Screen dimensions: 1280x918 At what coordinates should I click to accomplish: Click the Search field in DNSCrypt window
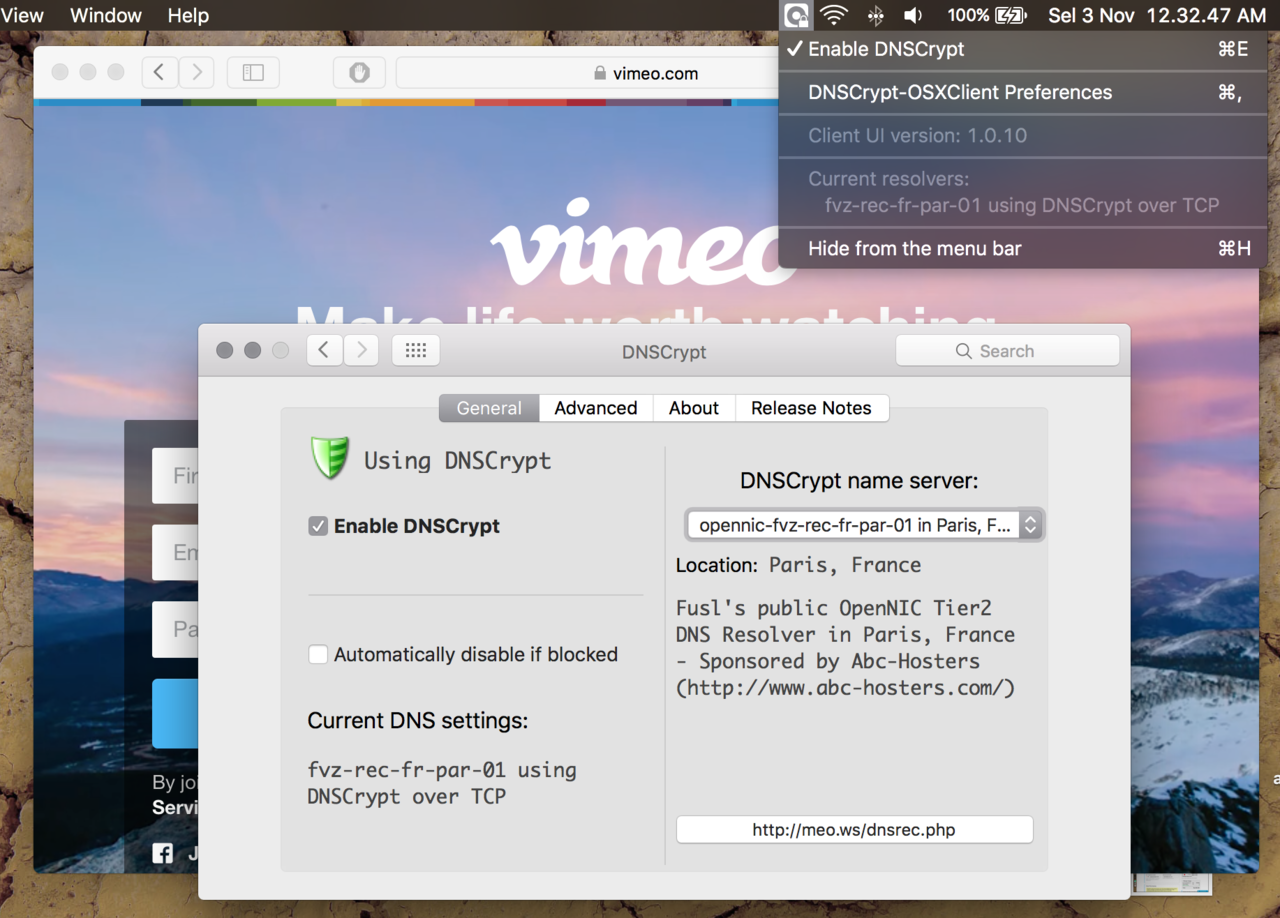coord(1007,351)
